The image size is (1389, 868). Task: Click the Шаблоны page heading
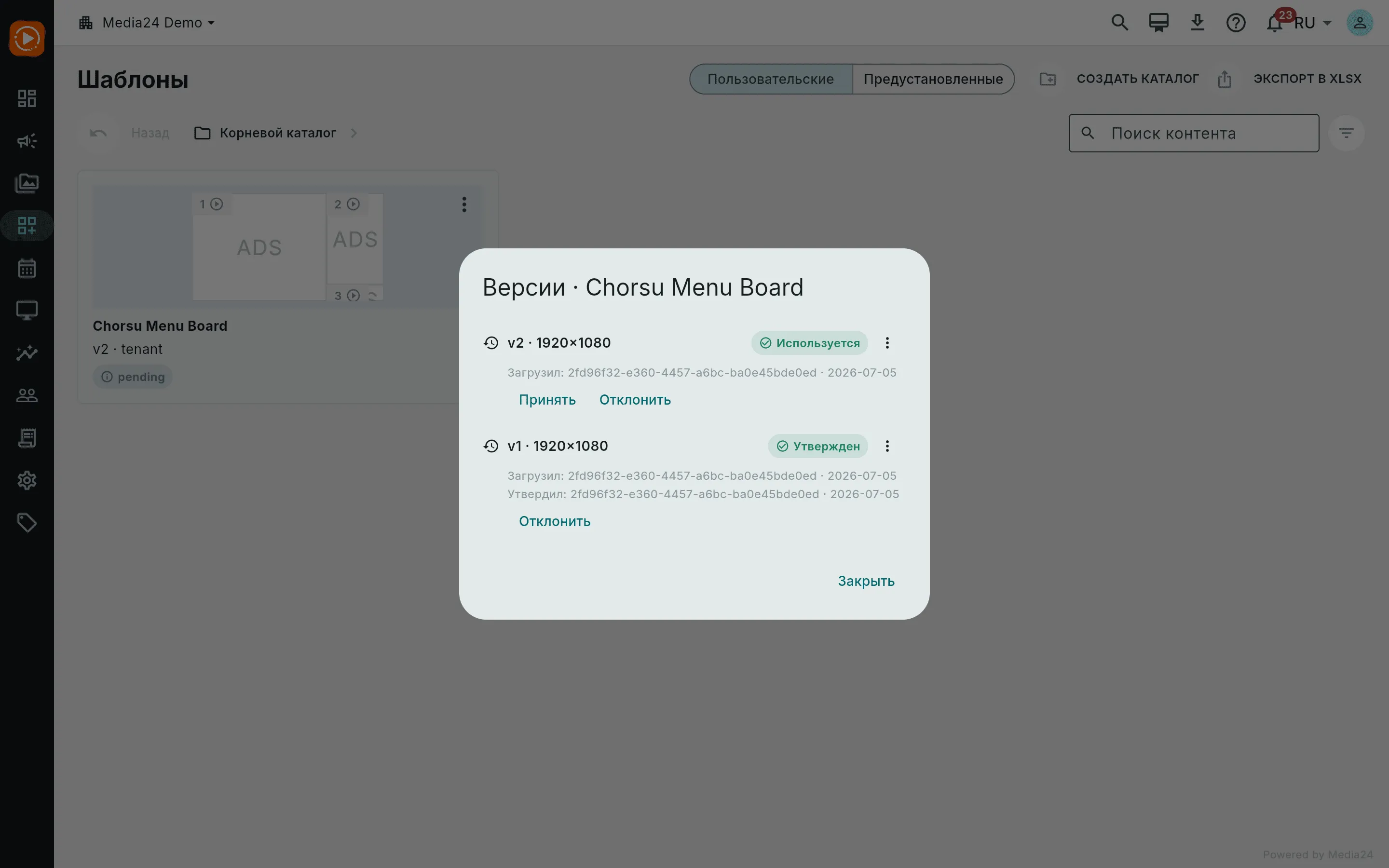pyautogui.click(x=133, y=79)
